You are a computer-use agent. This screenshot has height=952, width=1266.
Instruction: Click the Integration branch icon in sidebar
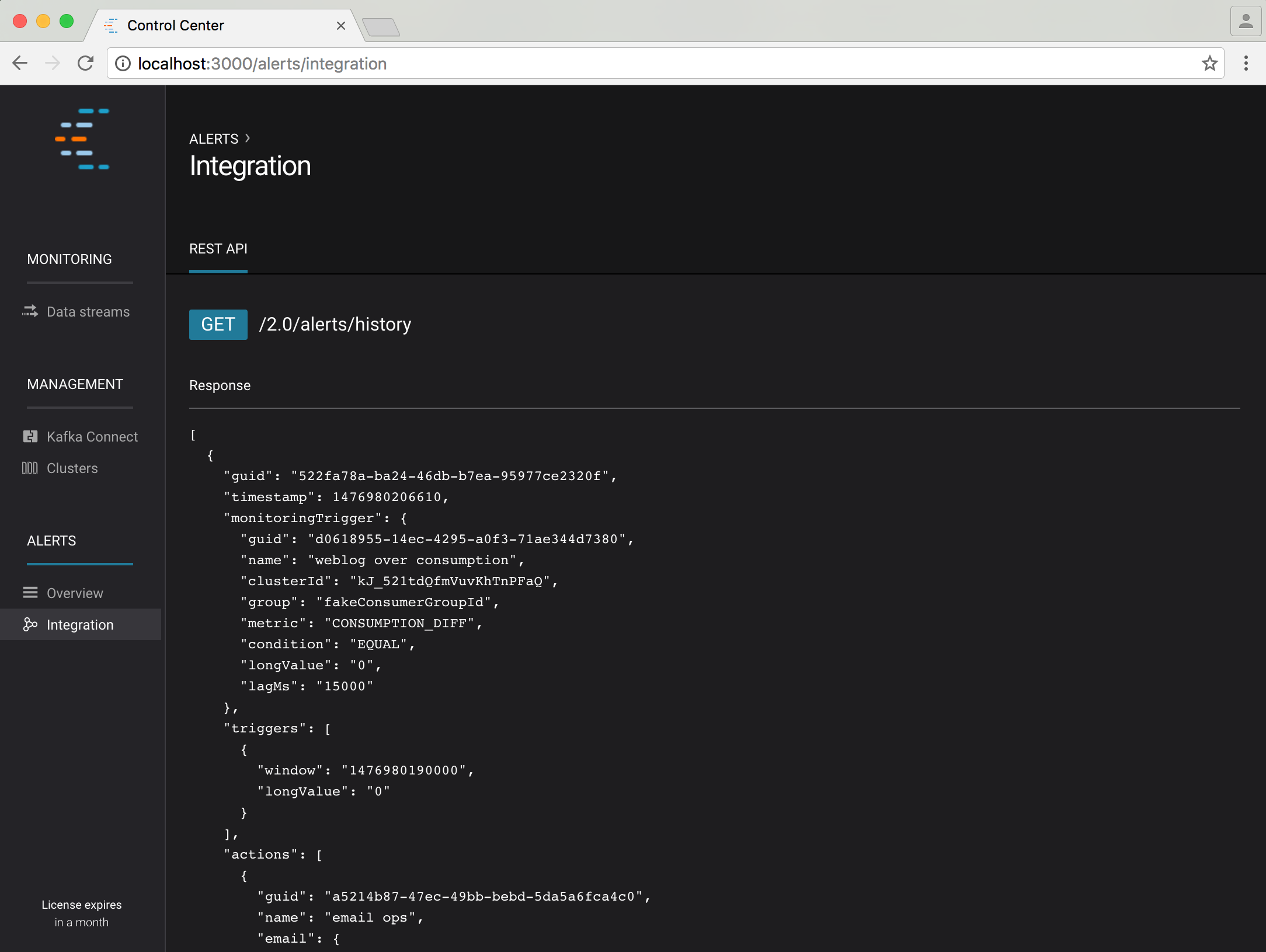click(x=30, y=624)
